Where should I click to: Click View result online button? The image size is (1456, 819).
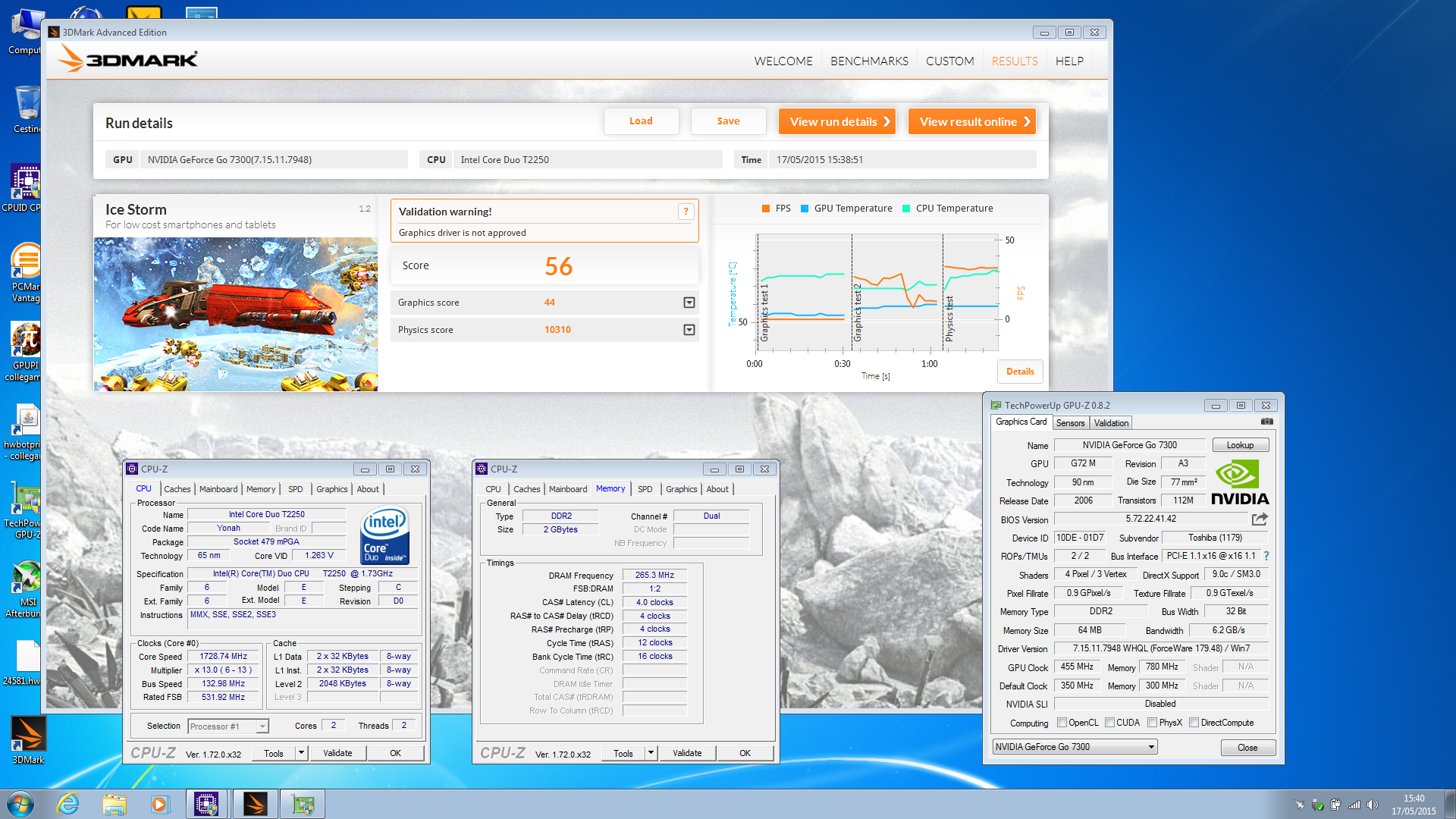pos(972,121)
